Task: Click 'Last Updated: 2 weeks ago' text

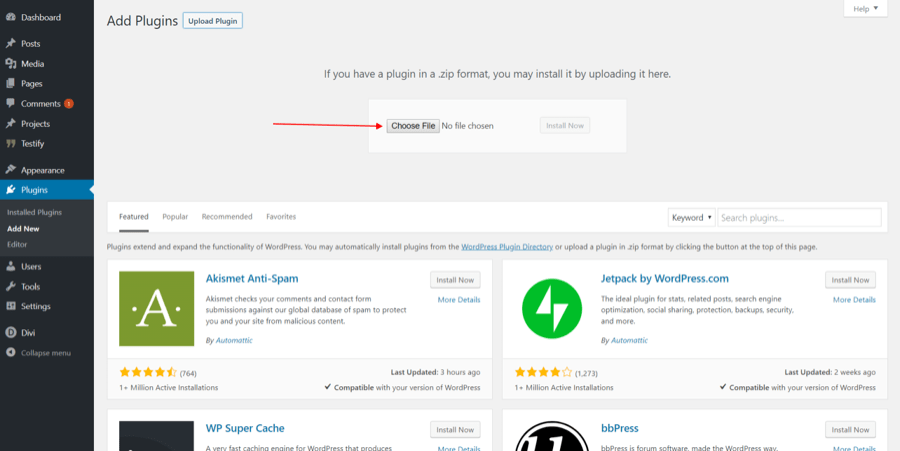Action: point(830,372)
